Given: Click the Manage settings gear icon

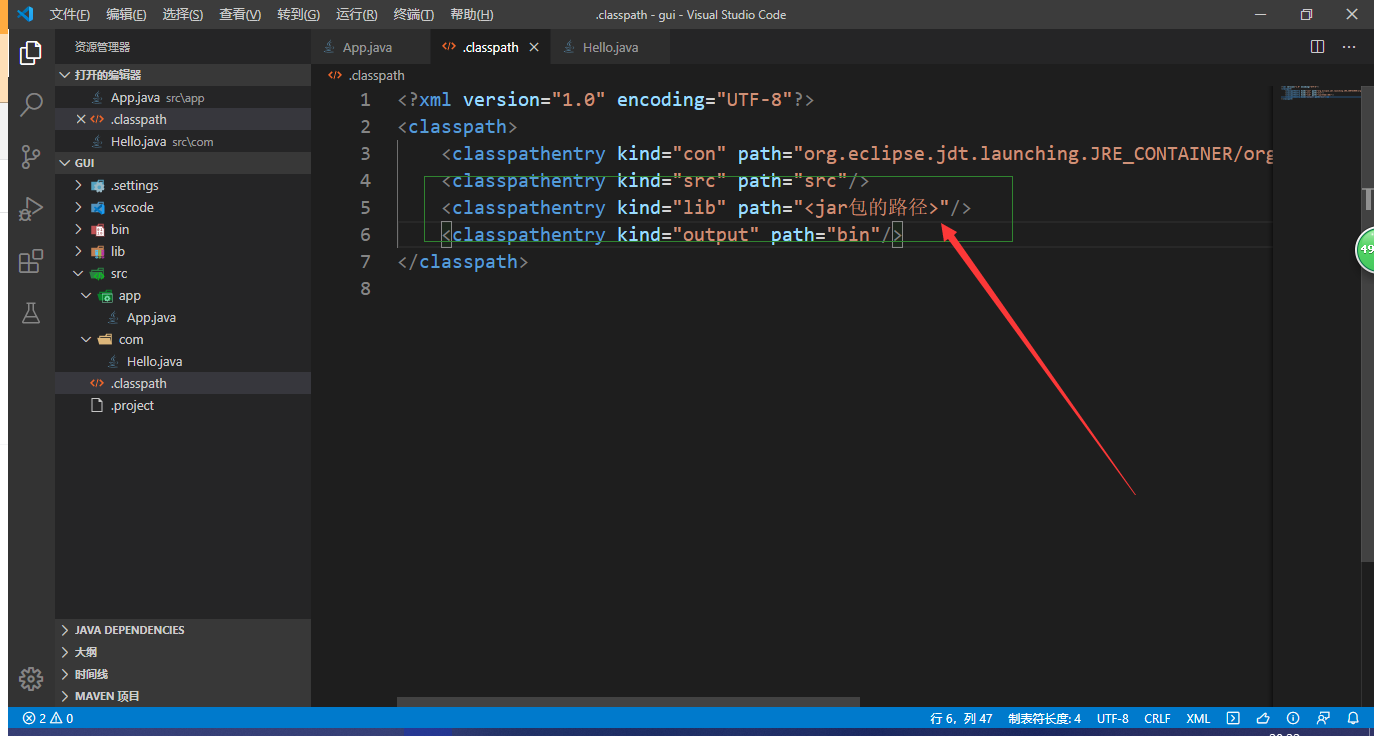Looking at the screenshot, I should (x=30, y=679).
